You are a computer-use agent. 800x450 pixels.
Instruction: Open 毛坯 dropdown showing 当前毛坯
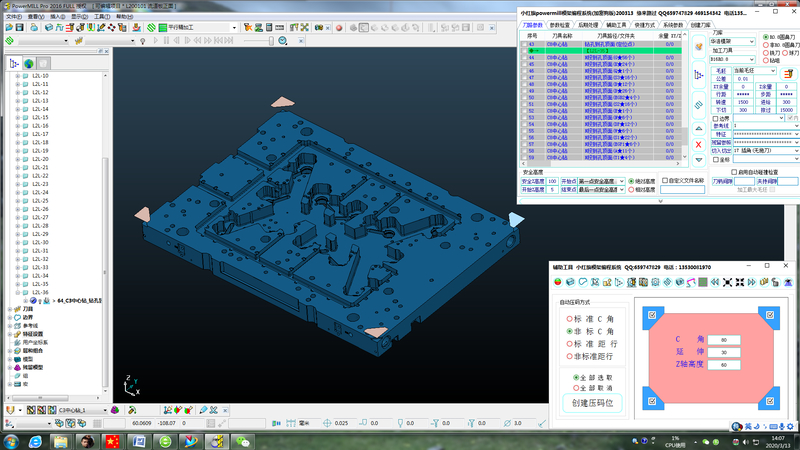[755, 71]
